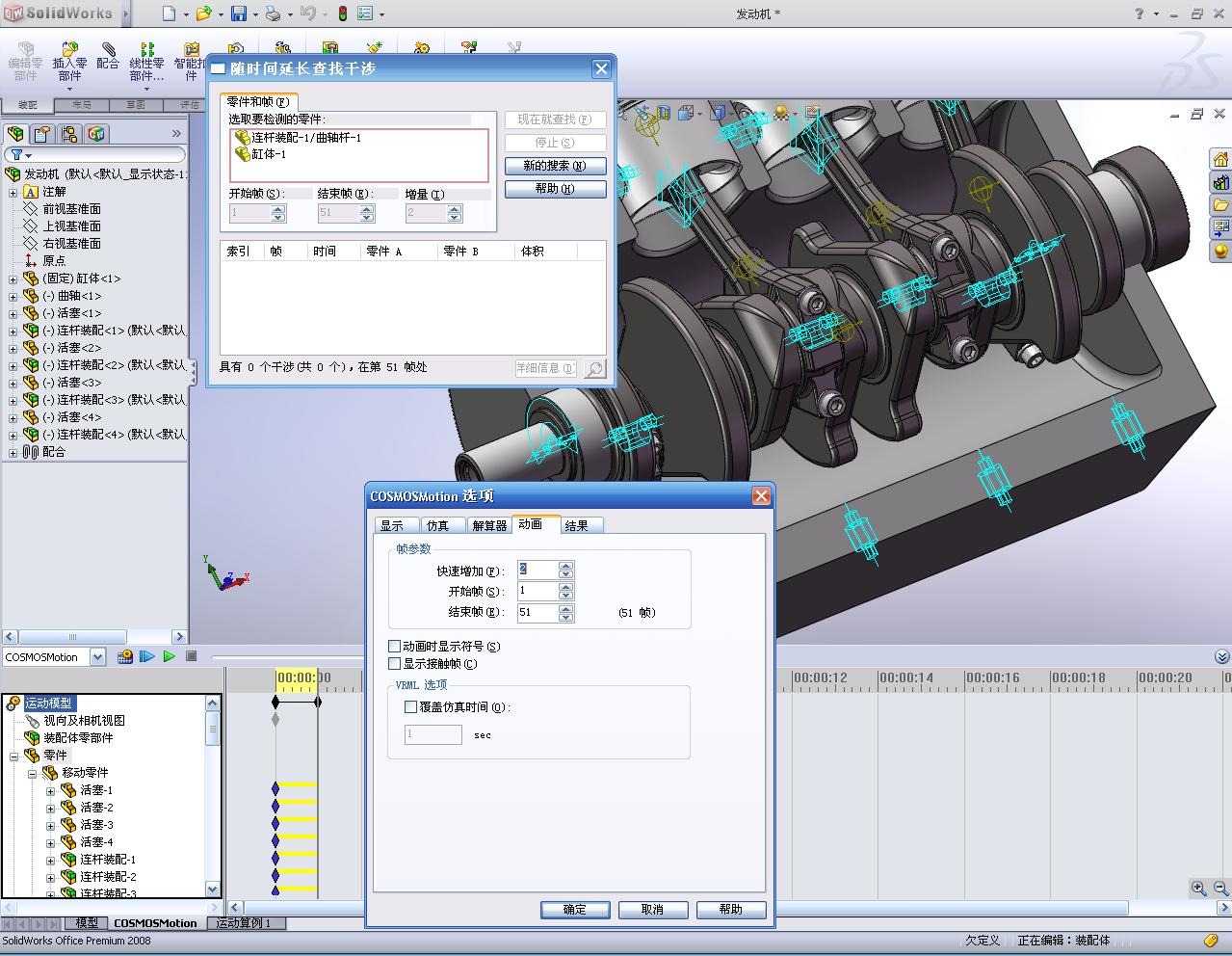Click 帮助 in the interference dialog
The image size is (1232, 956).
[x=556, y=189]
